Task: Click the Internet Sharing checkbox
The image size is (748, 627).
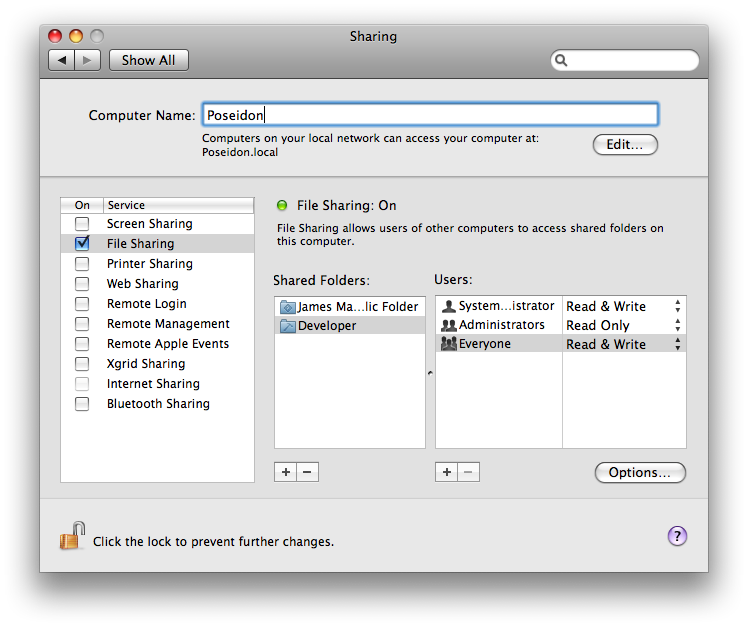Action: pos(82,384)
